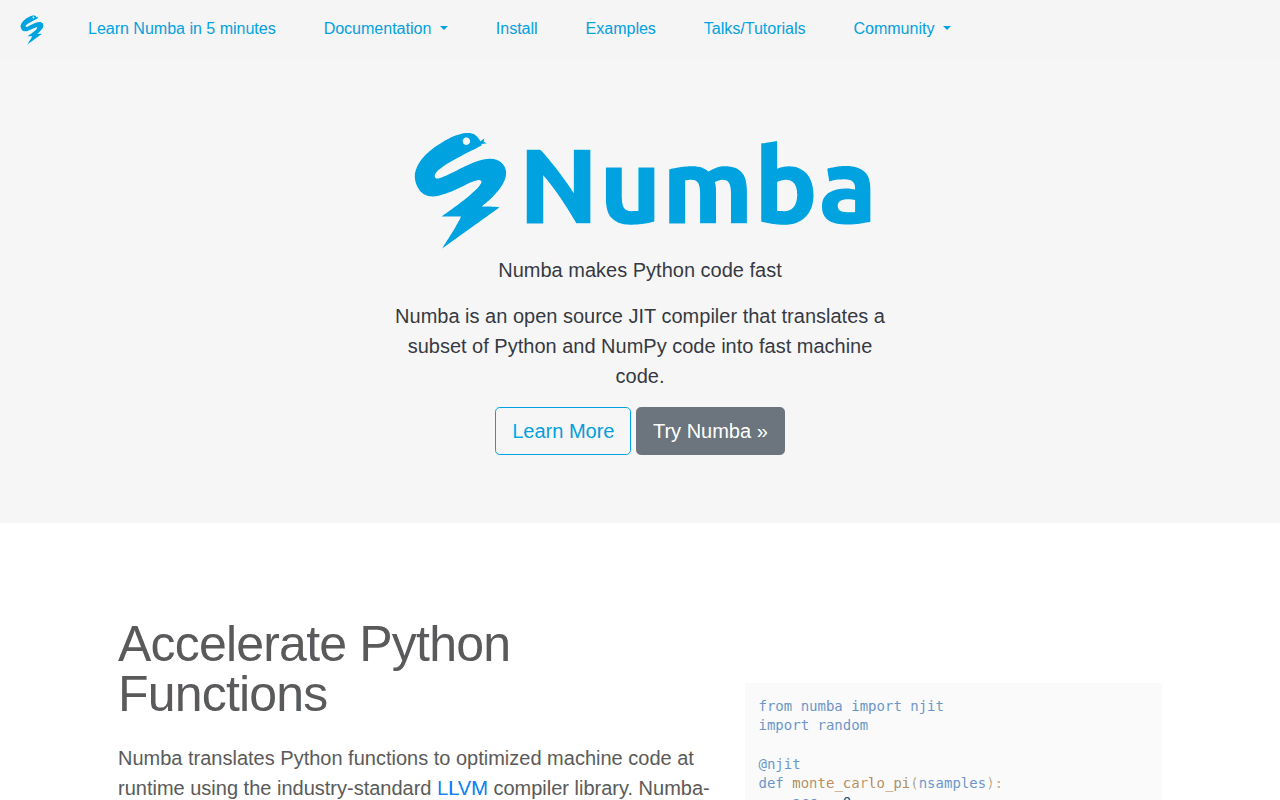Expand the Community dropdown menu
This screenshot has height=800, width=1280.
tap(902, 29)
